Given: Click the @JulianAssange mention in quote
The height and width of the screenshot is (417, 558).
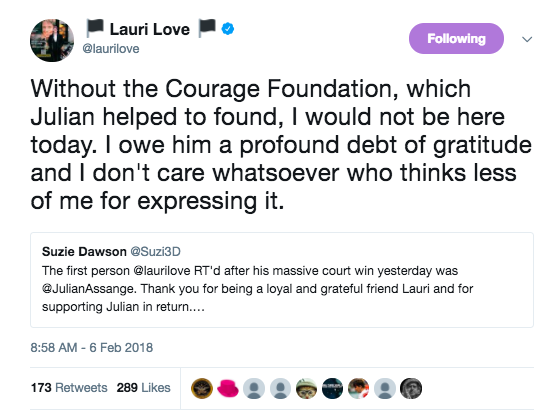Looking at the screenshot, I should point(89,289).
